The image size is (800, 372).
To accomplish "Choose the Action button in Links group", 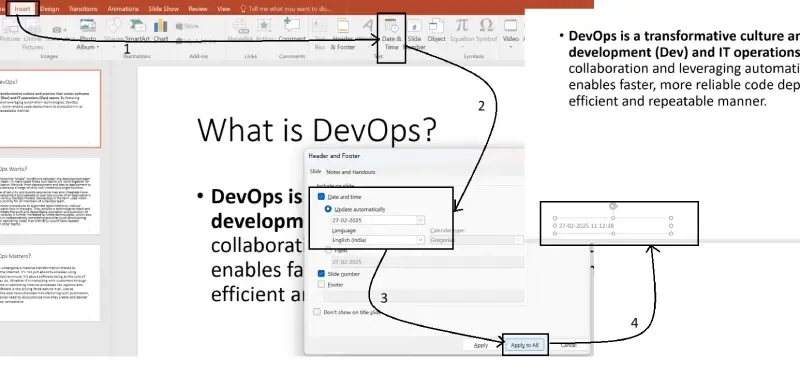I will point(264,31).
